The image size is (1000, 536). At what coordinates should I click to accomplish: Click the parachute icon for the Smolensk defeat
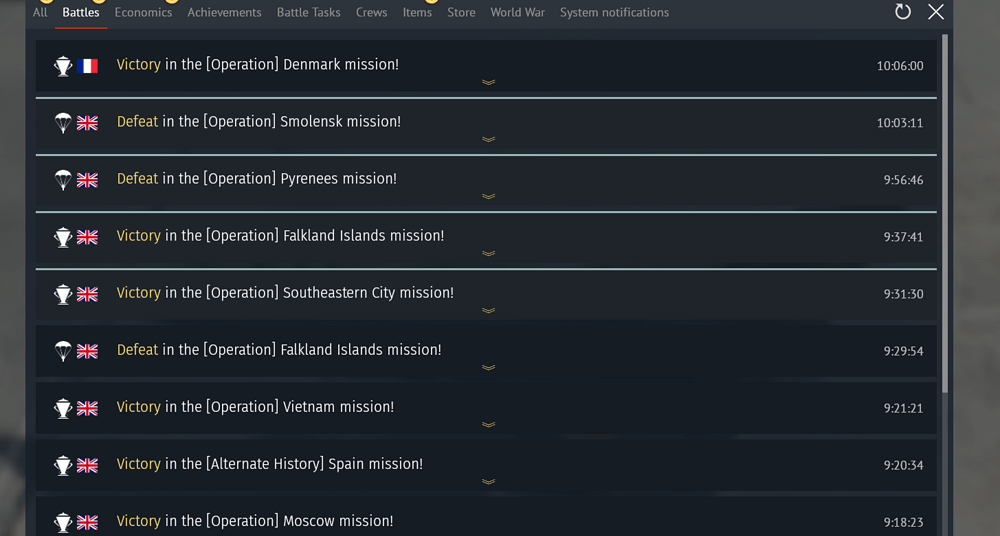63,123
